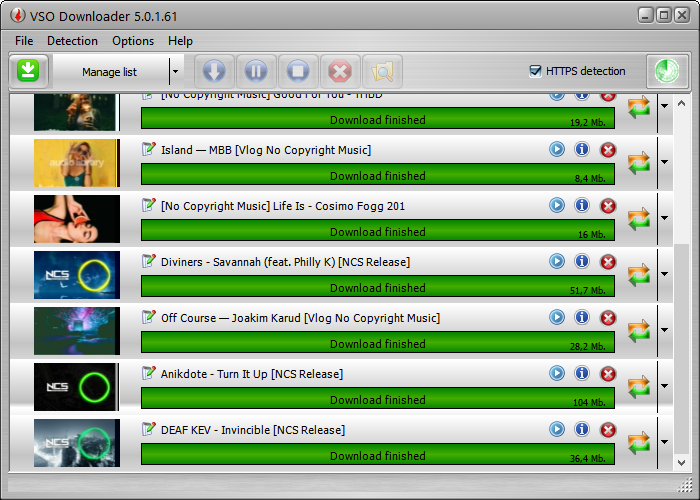Screen dimensions: 700x500
Task: Remove DEAF KEV - Invincible entry
Action: pos(608,430)
